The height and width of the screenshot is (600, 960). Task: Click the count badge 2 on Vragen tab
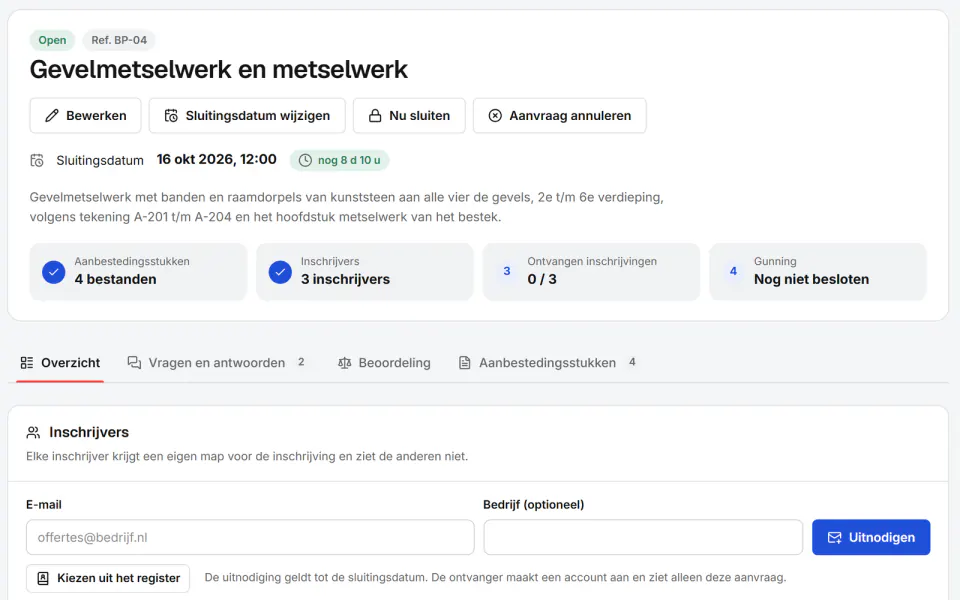click(x=301, y=362)
